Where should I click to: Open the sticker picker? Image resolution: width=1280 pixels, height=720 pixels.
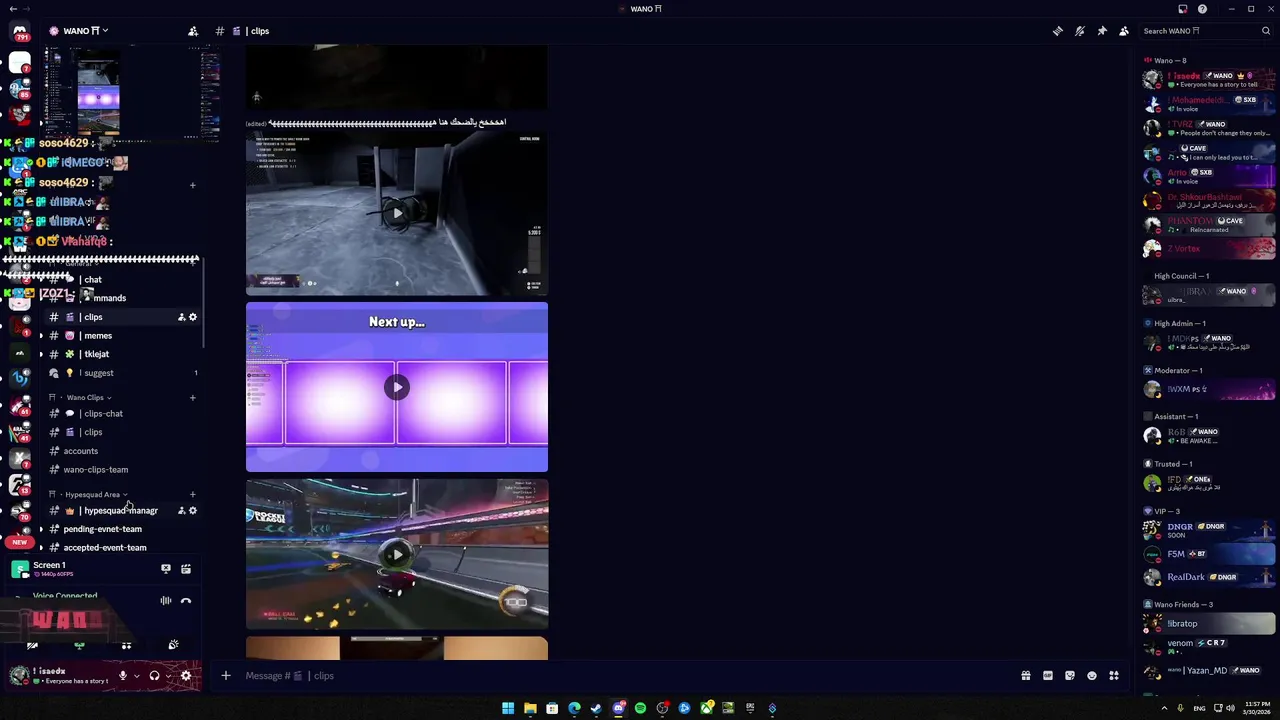(1070, 676)
